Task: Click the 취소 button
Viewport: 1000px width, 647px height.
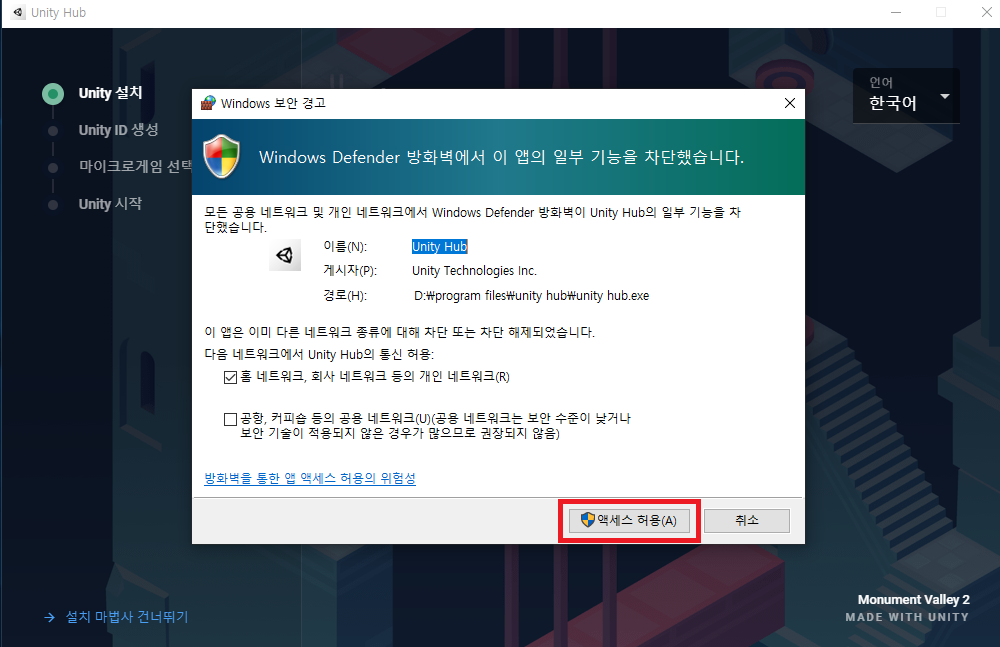Action: click(747, 521)
